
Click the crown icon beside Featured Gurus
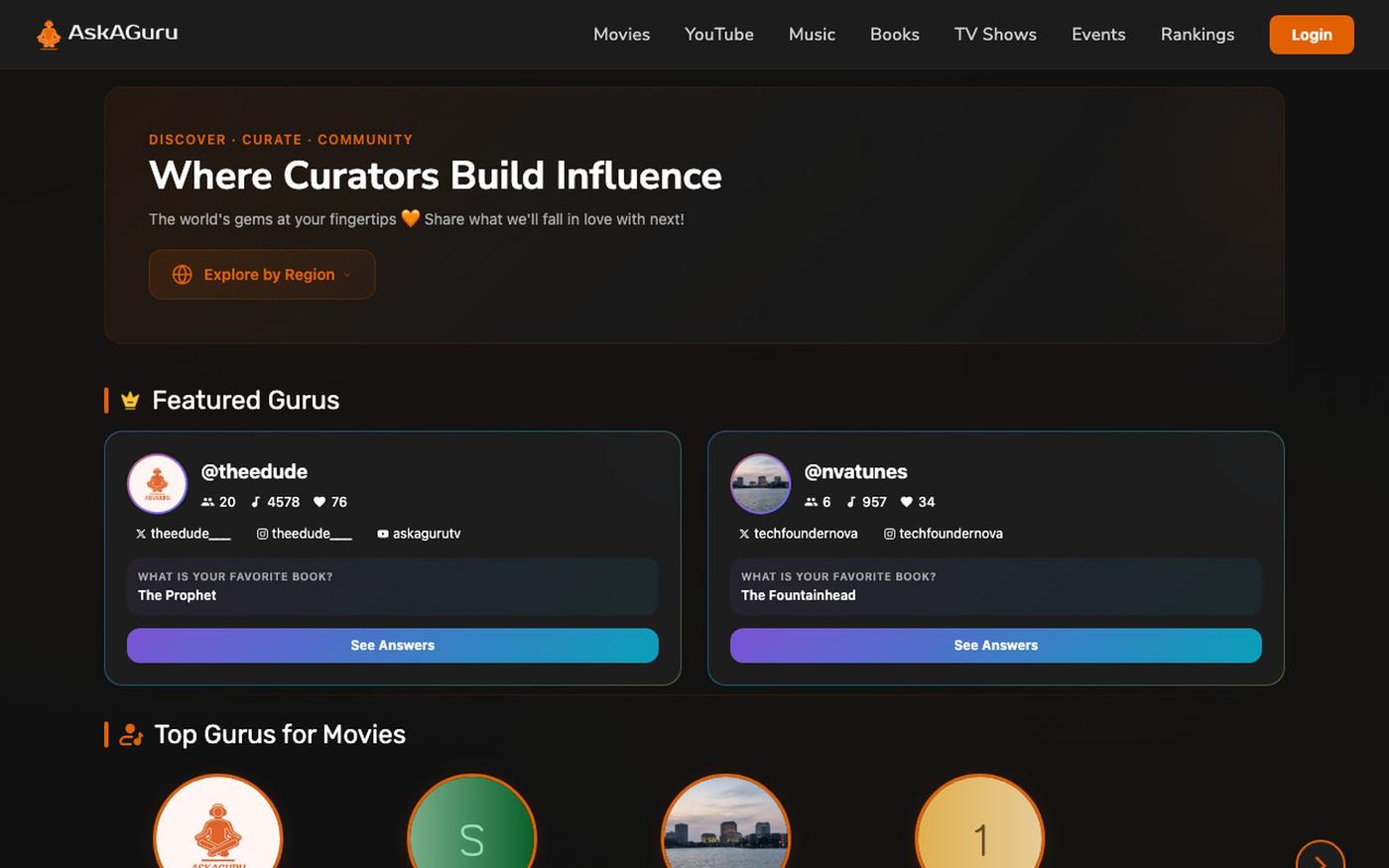[130, 401]
